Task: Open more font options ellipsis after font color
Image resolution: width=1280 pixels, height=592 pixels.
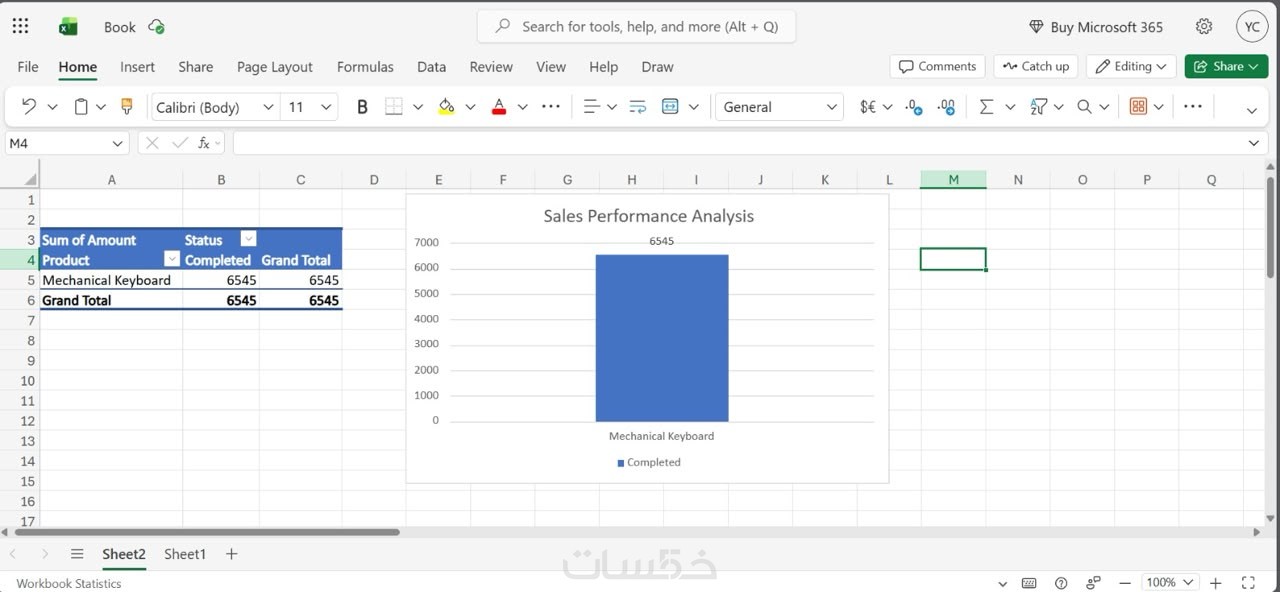Action: tap(551, 106)
